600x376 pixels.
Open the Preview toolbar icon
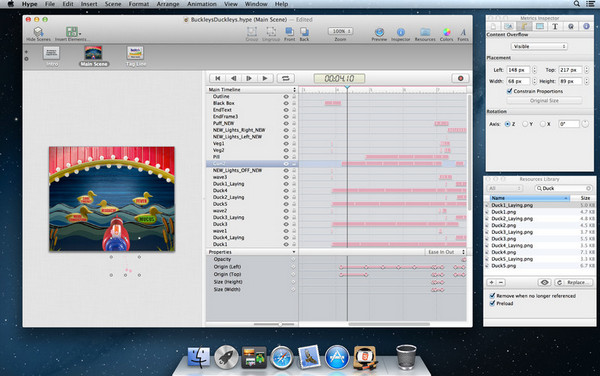point(379,32)
